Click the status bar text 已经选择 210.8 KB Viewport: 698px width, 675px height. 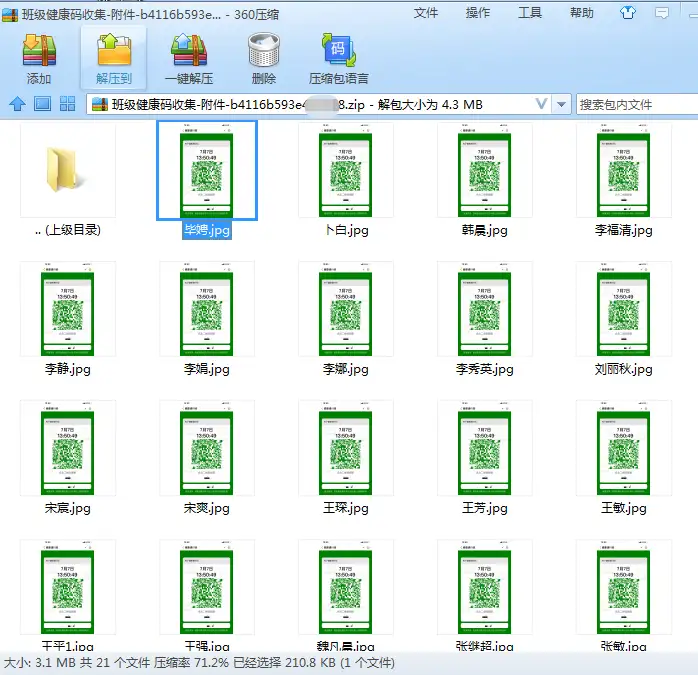[284, 663]
